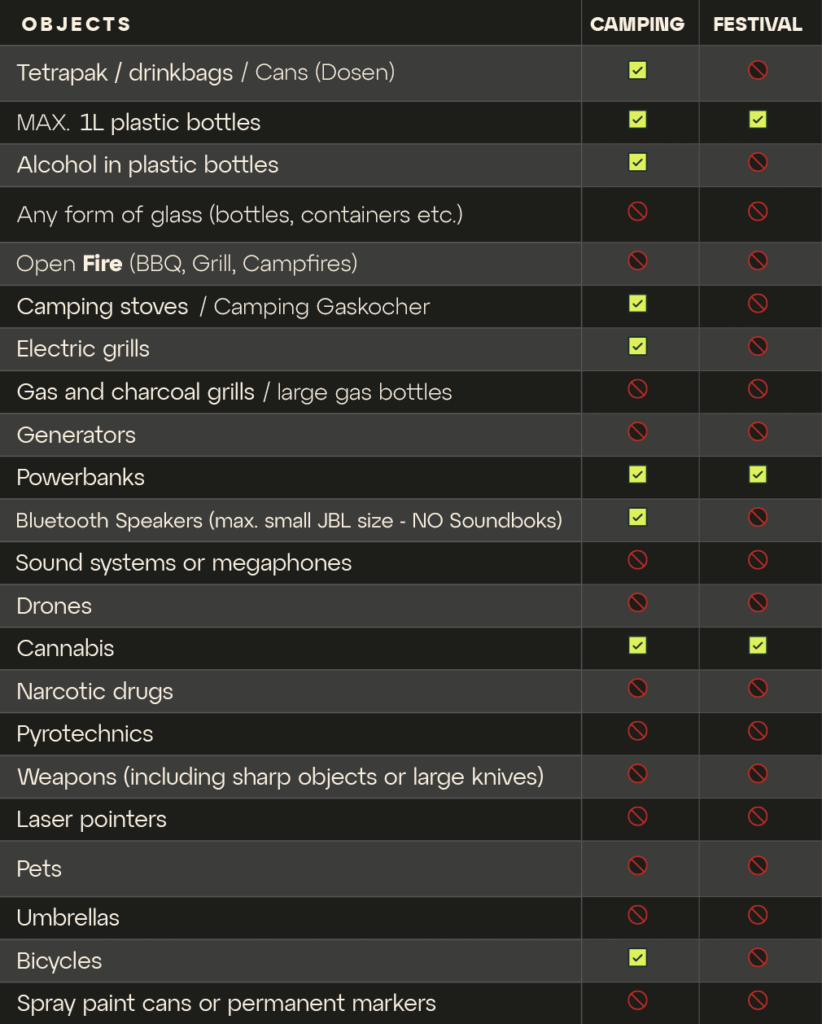The image size is (822, 1024).
Task: Click the OBJECTS header label
Action: point(76,24)
